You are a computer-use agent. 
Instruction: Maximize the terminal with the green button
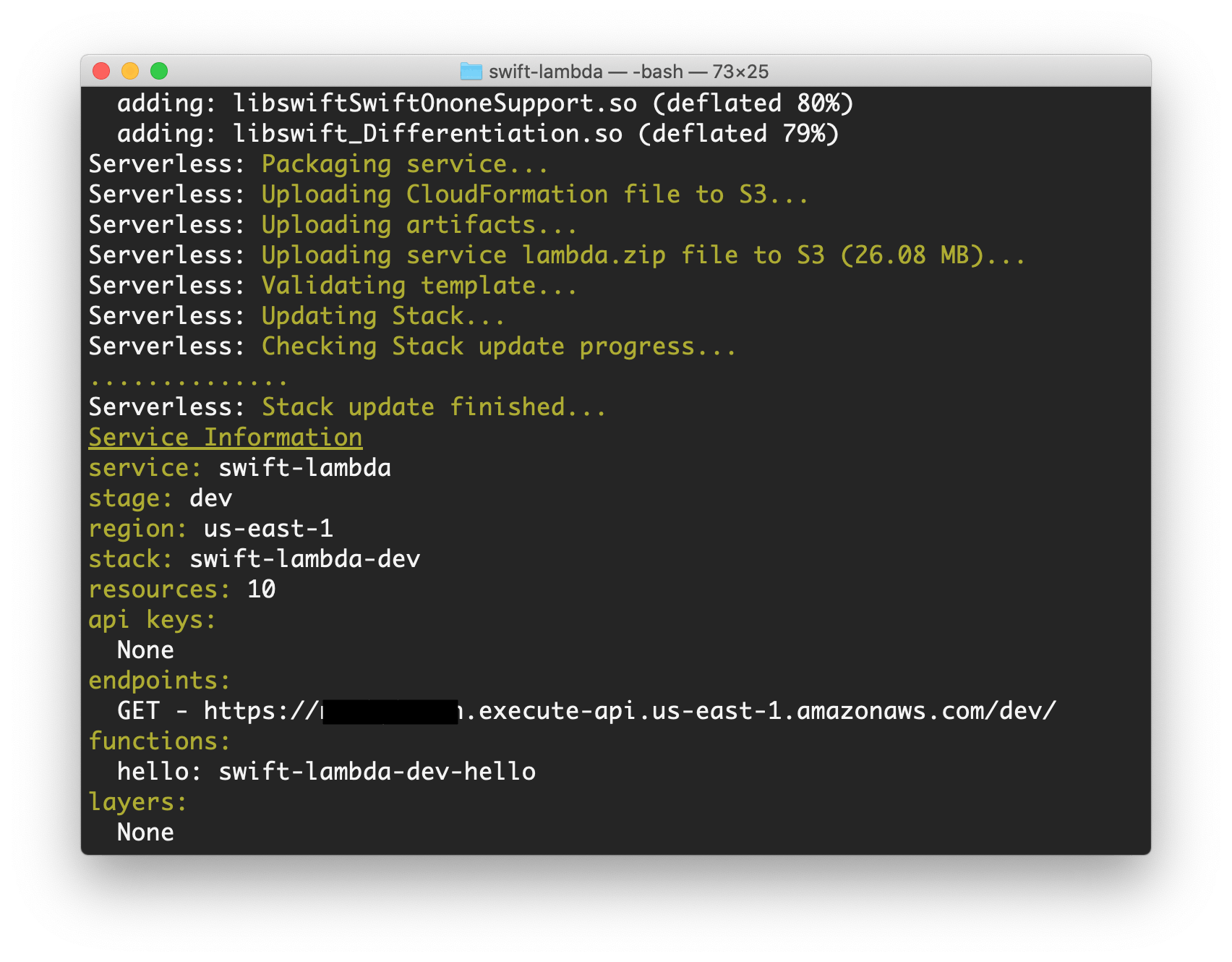(x=159, y=71)
